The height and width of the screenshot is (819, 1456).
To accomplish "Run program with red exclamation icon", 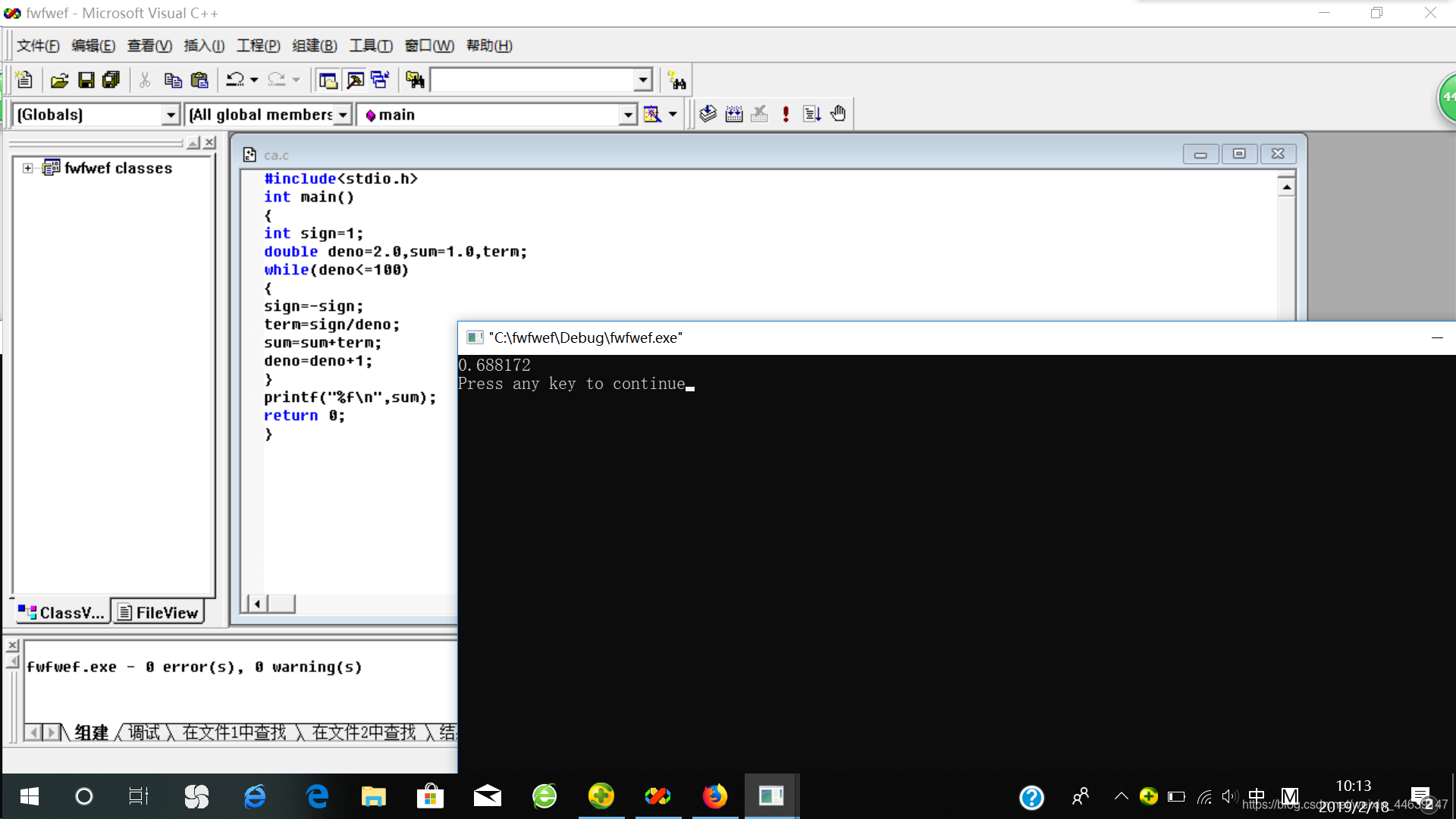I will click(786, 115).
